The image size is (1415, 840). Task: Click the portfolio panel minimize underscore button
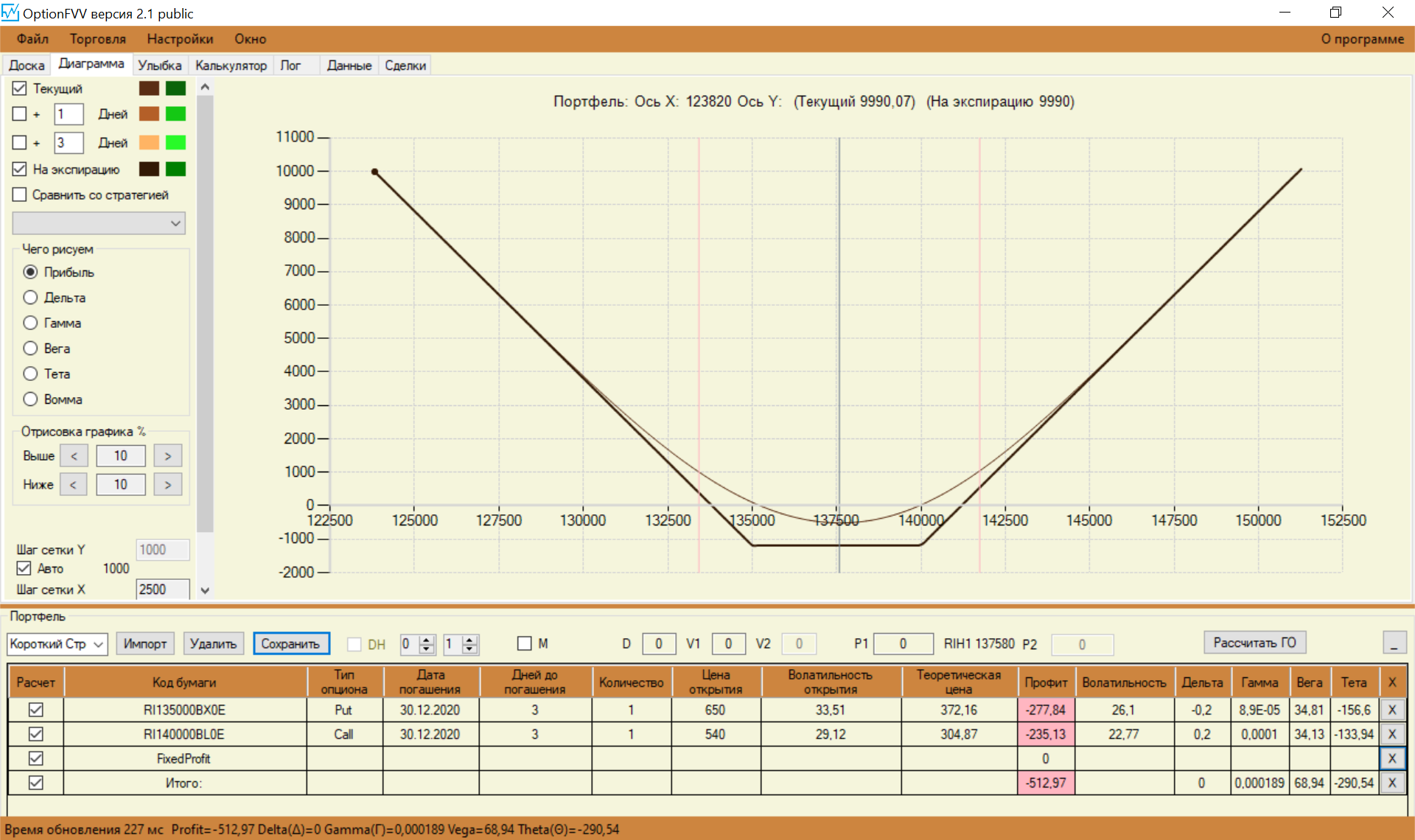coord(1394,643)
